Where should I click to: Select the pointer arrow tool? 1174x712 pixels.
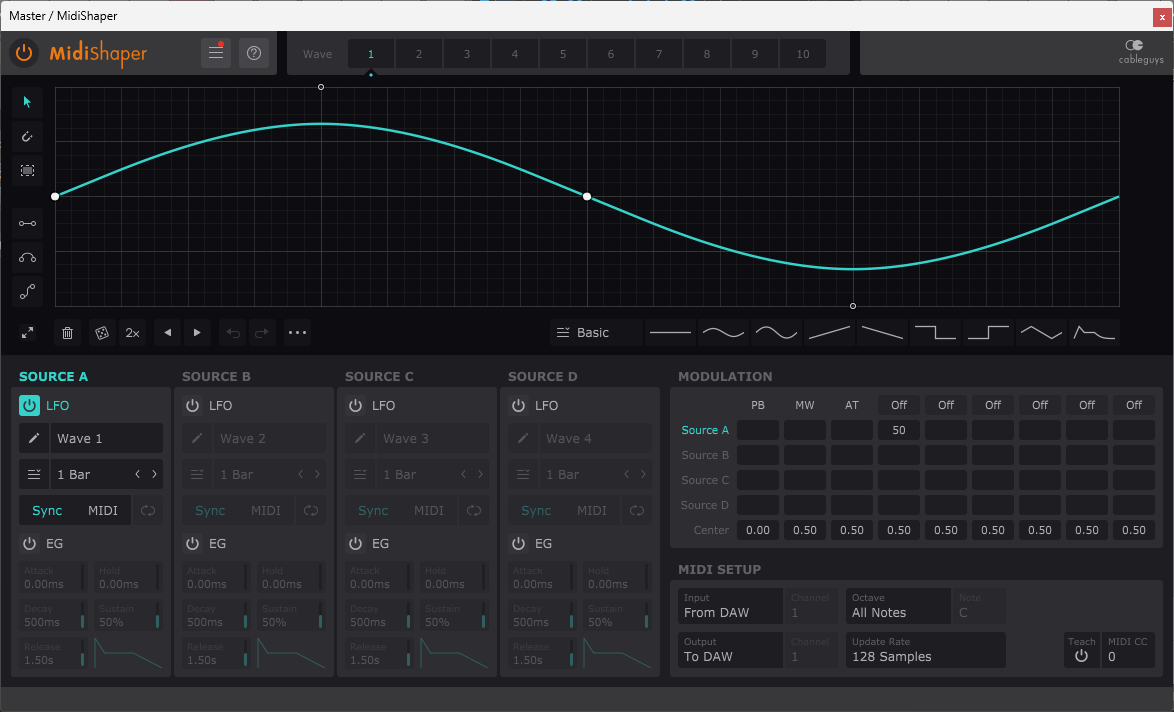tap(27, 102)
